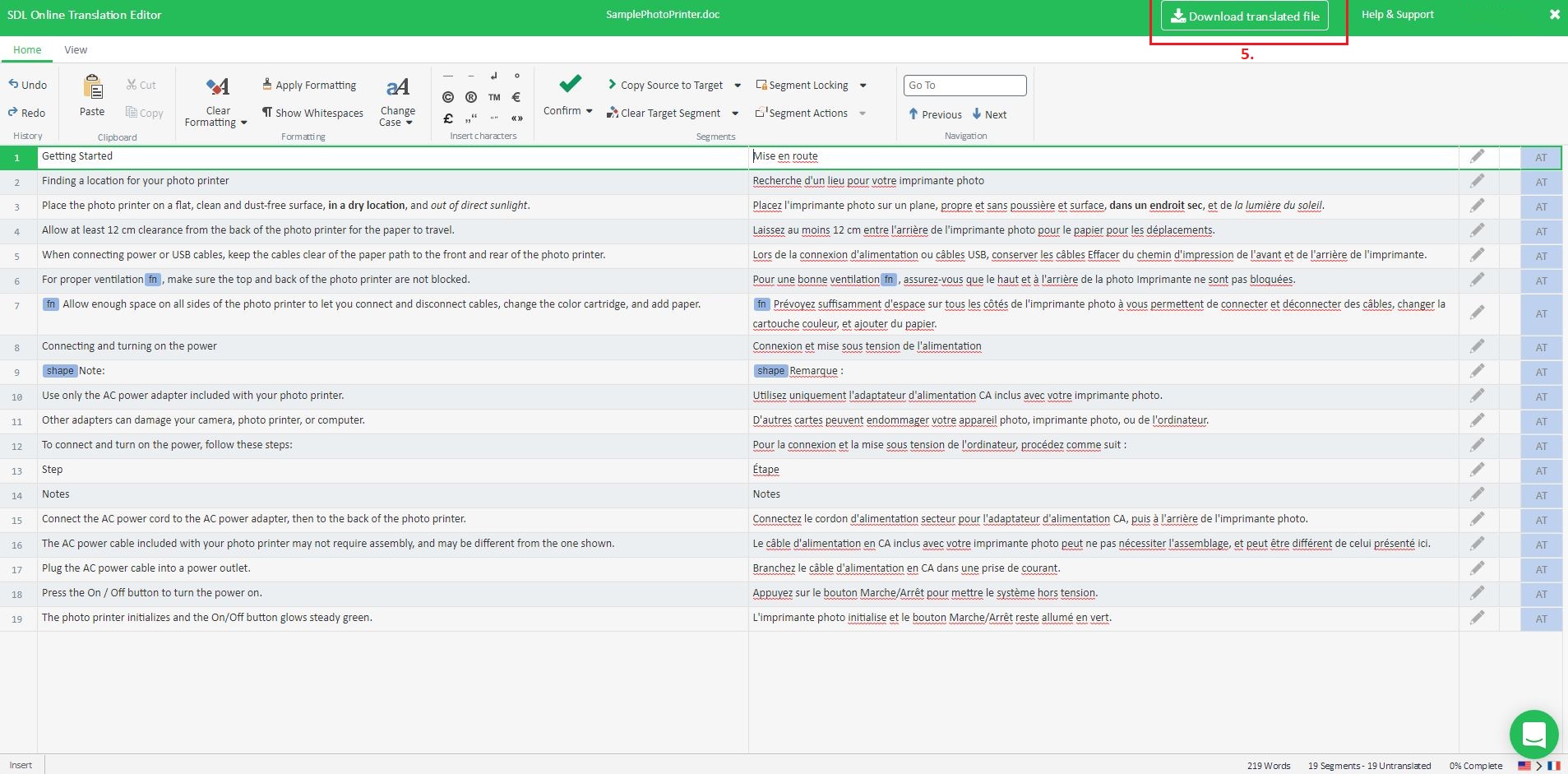Click target text 'Mise en route'

786,156
